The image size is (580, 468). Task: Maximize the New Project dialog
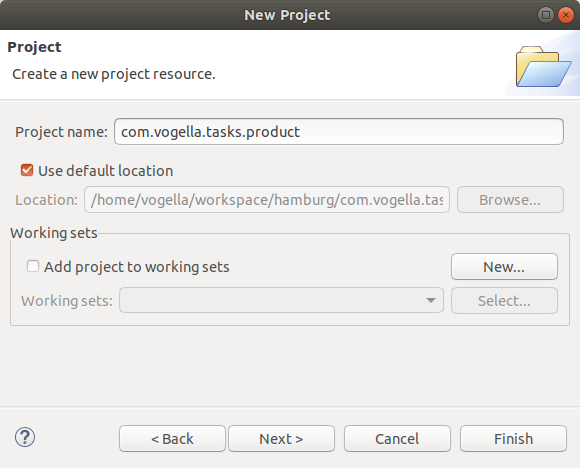click(x=546, y=15)
